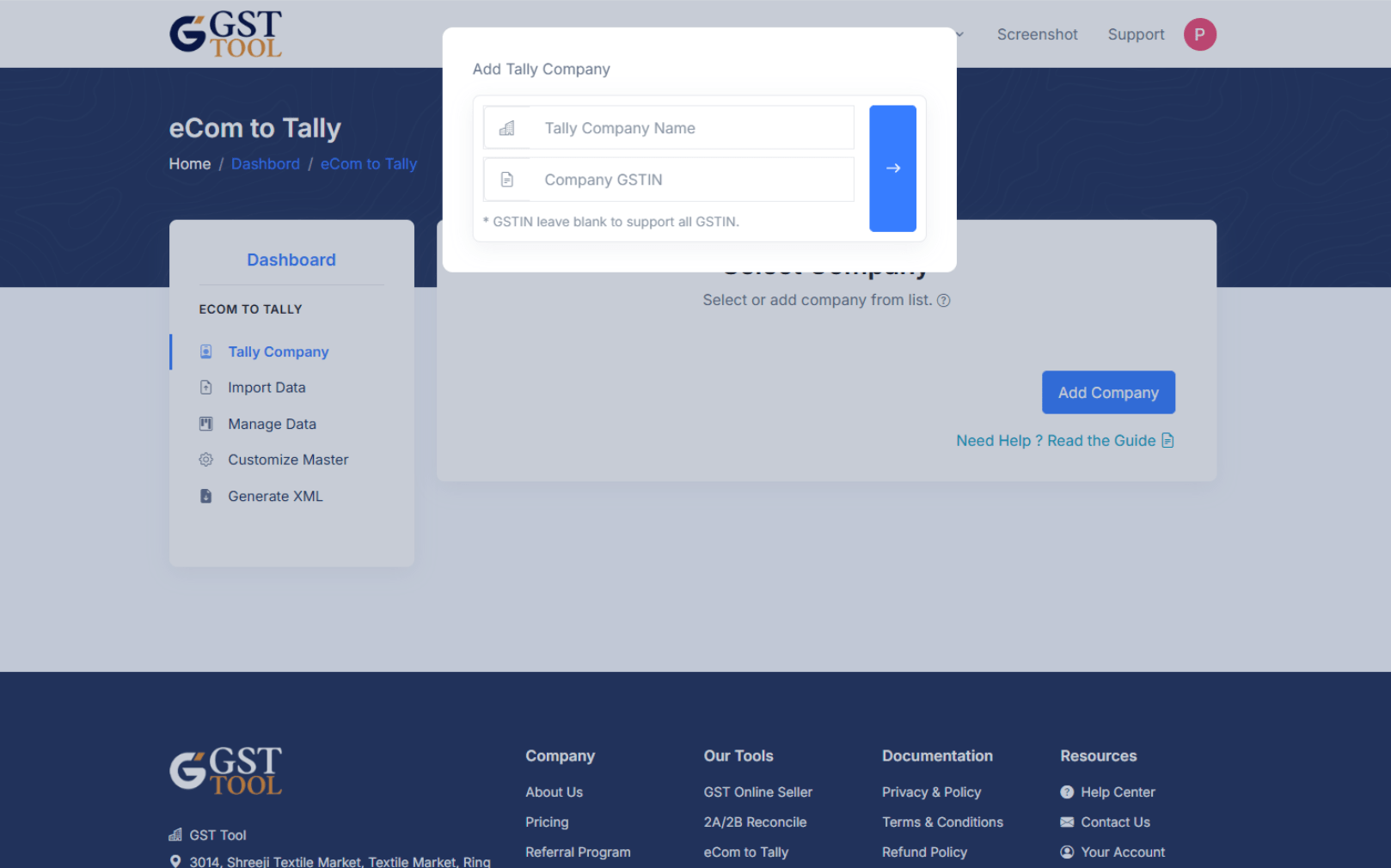The width and height of the screenshot is (1391, 868).
Task: Open Help Center footer link
Action: click(x=1118, y=792)
